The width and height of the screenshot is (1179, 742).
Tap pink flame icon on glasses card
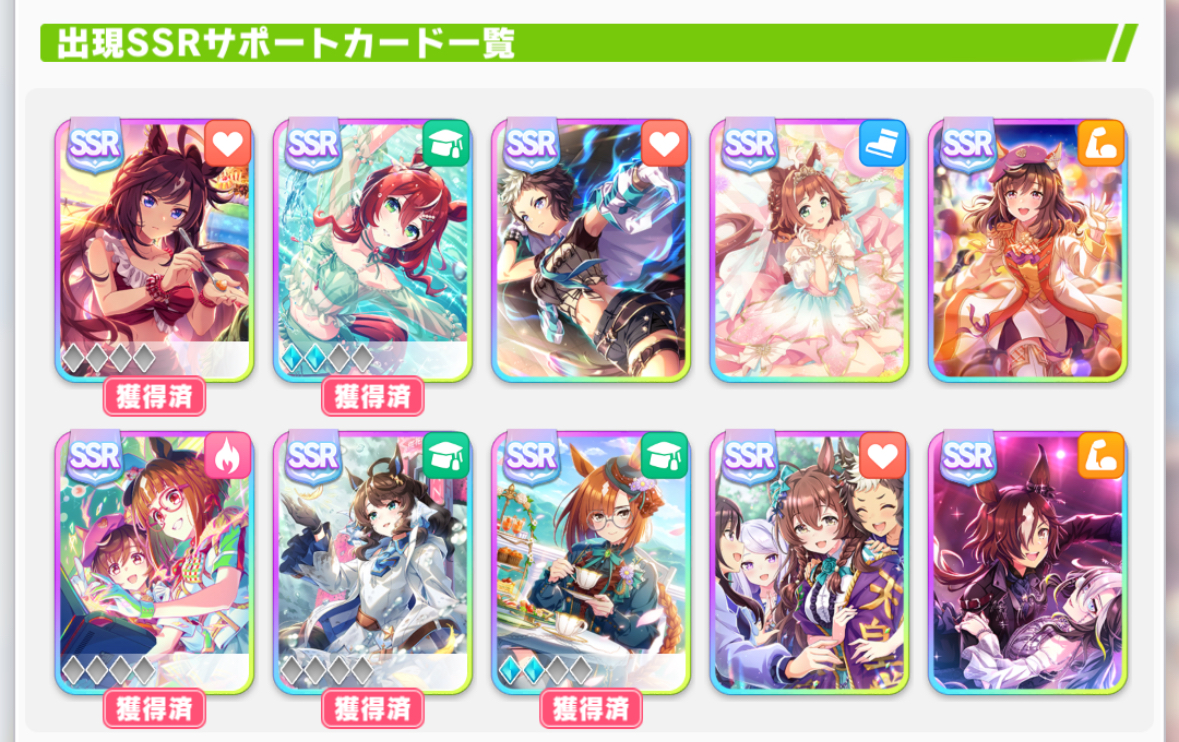click(227, 456)
